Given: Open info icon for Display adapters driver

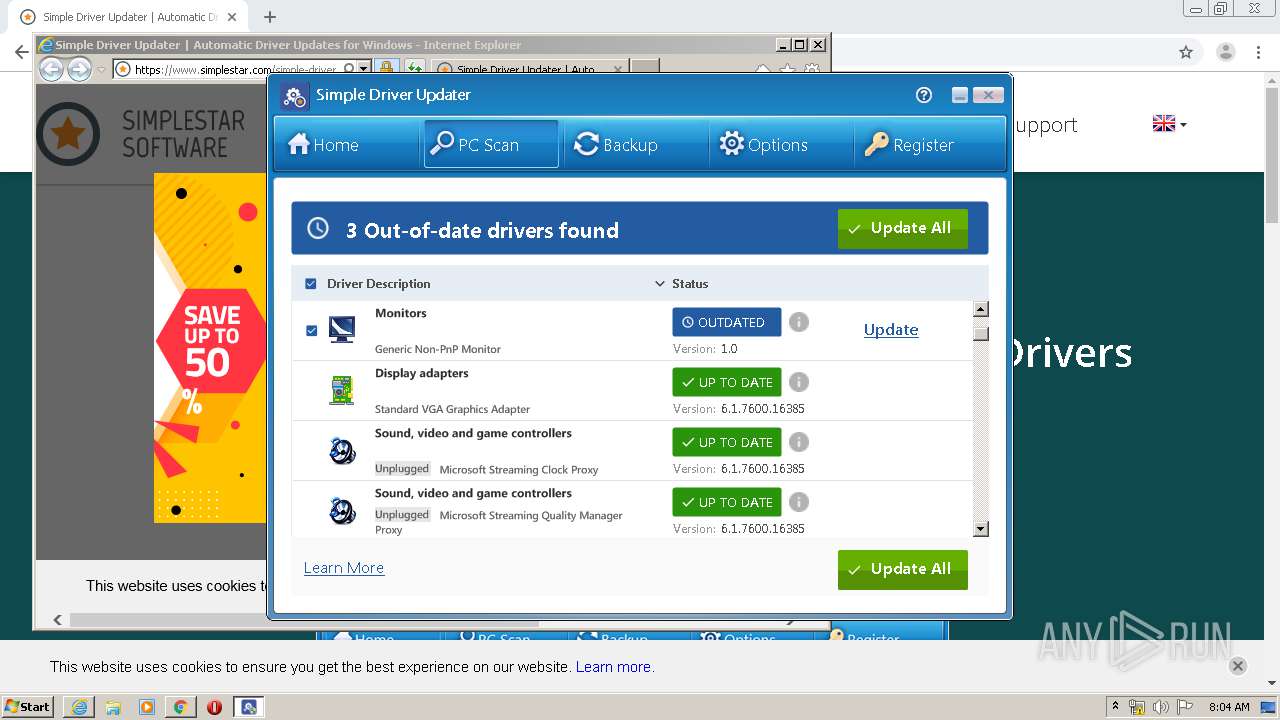Looking at the screenshot, I should 799,382.
